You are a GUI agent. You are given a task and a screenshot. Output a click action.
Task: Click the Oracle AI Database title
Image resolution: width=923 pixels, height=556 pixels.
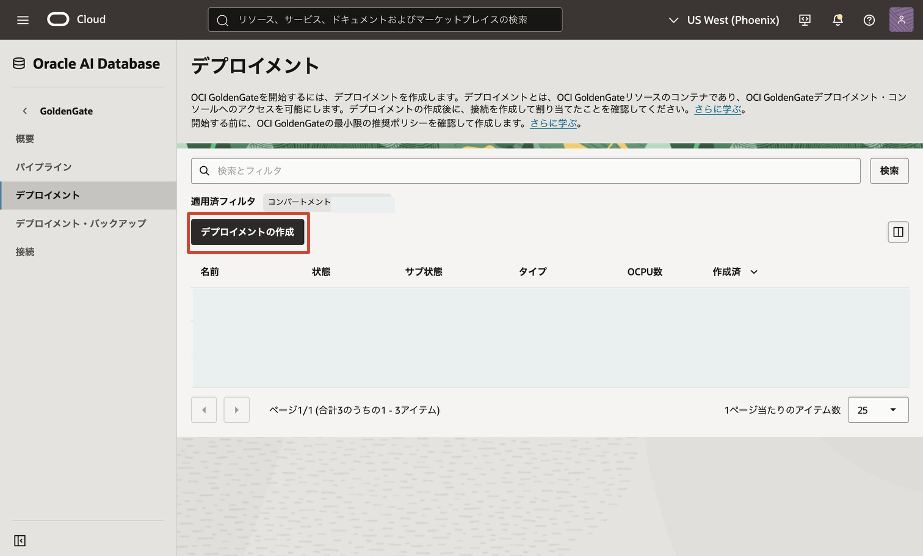pyautogui.click(x=97, y=64)
